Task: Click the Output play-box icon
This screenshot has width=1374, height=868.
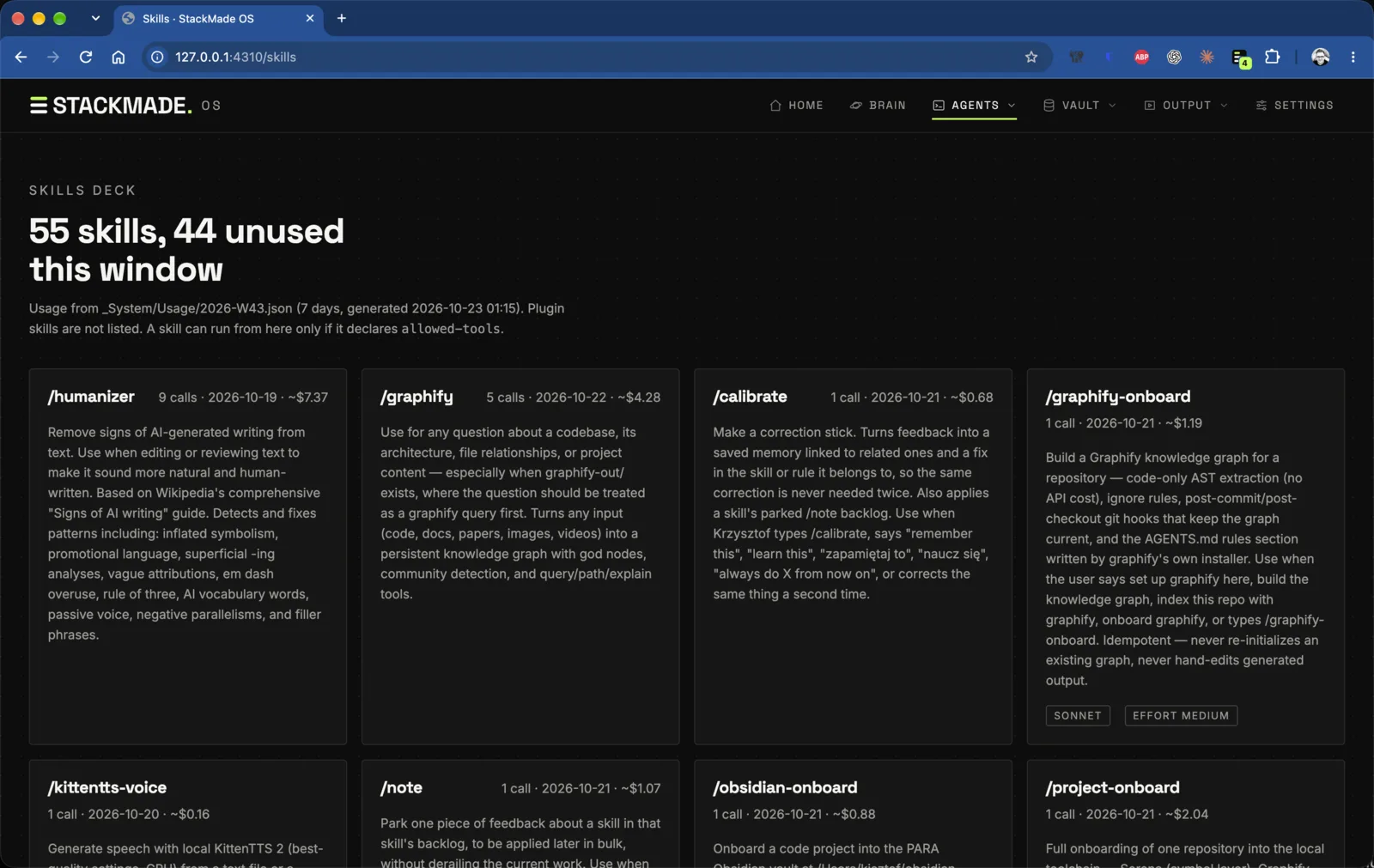Action: tap(1150, 106)
